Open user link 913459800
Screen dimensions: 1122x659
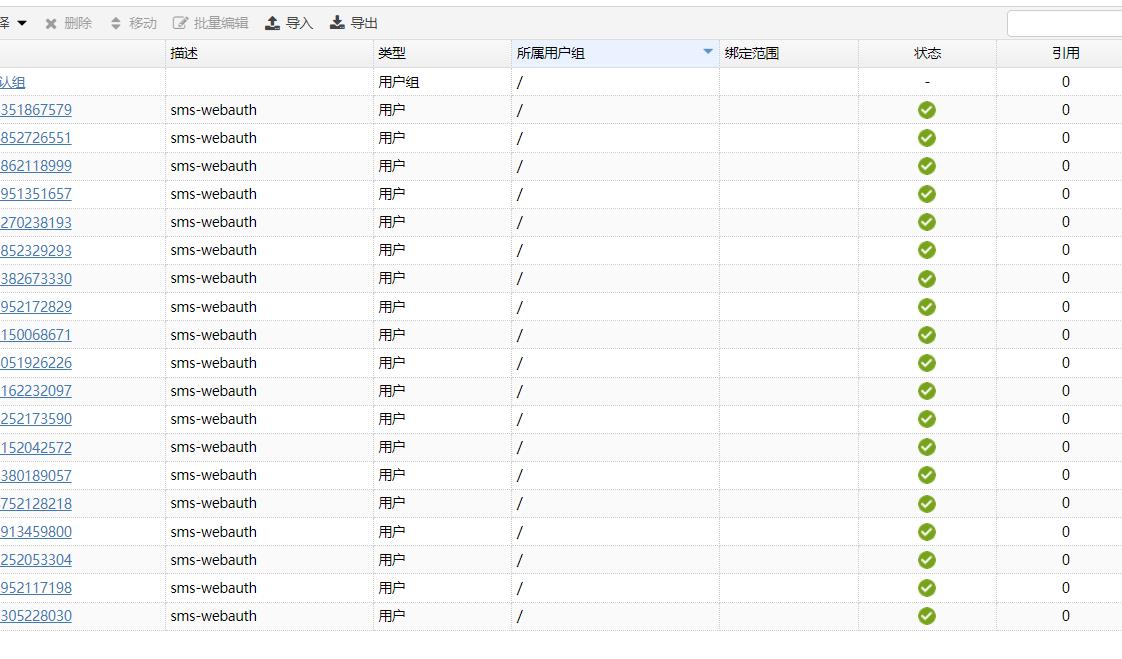36,532
